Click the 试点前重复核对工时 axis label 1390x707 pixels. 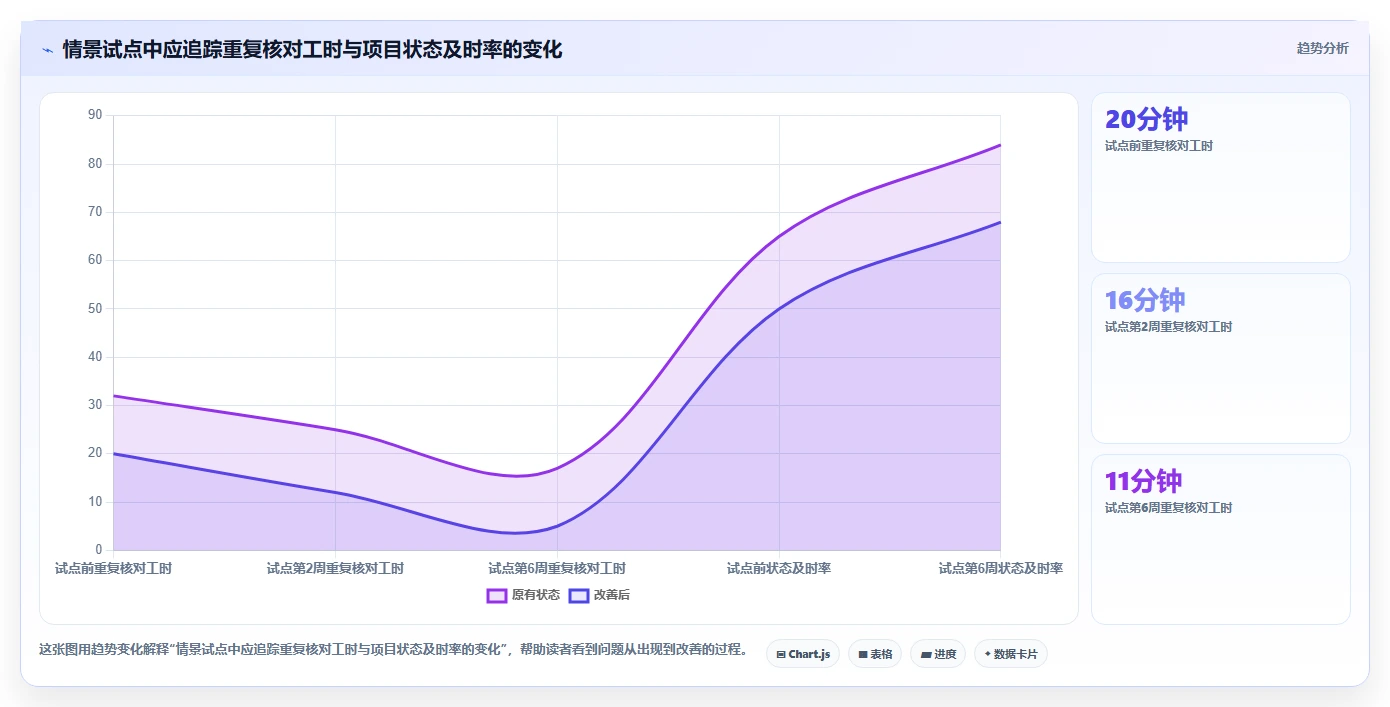tap(113, 568)
